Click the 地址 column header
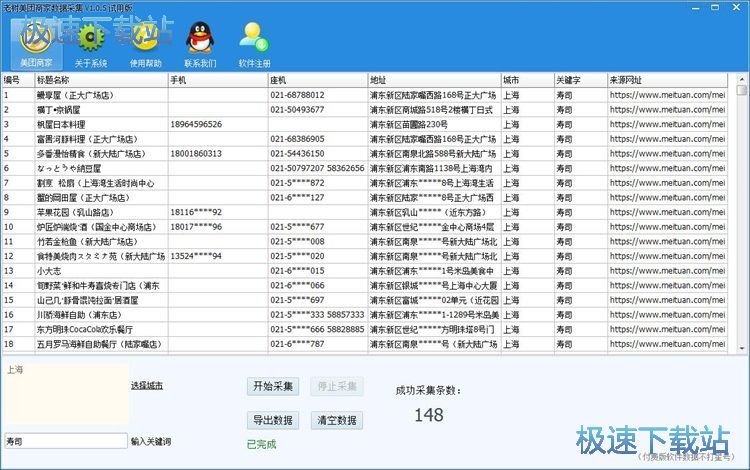 tap(434, 80)
